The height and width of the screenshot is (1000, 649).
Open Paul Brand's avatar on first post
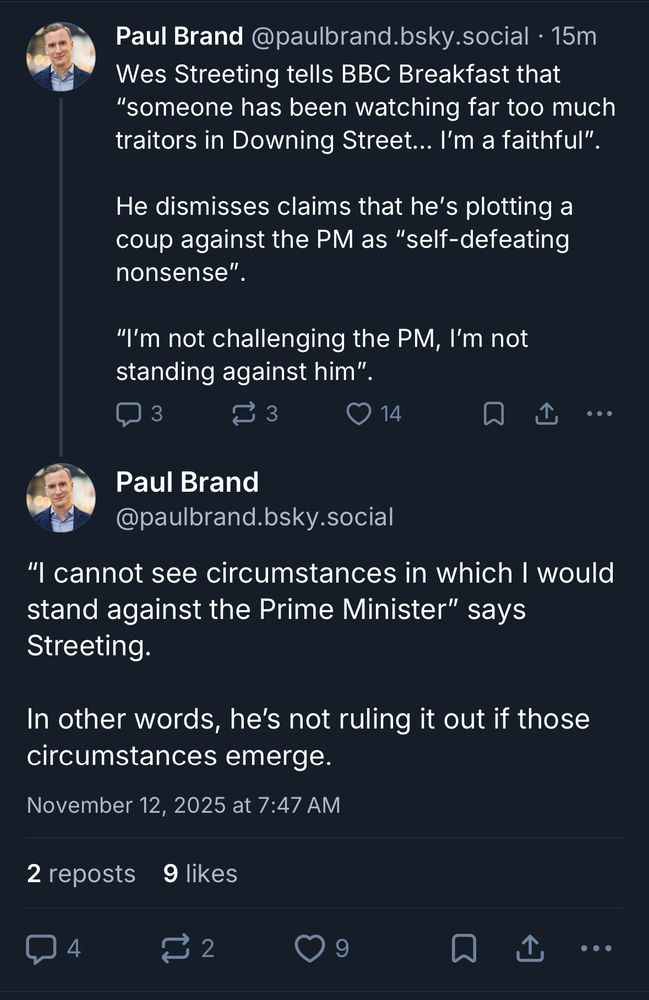coord(61,57)
